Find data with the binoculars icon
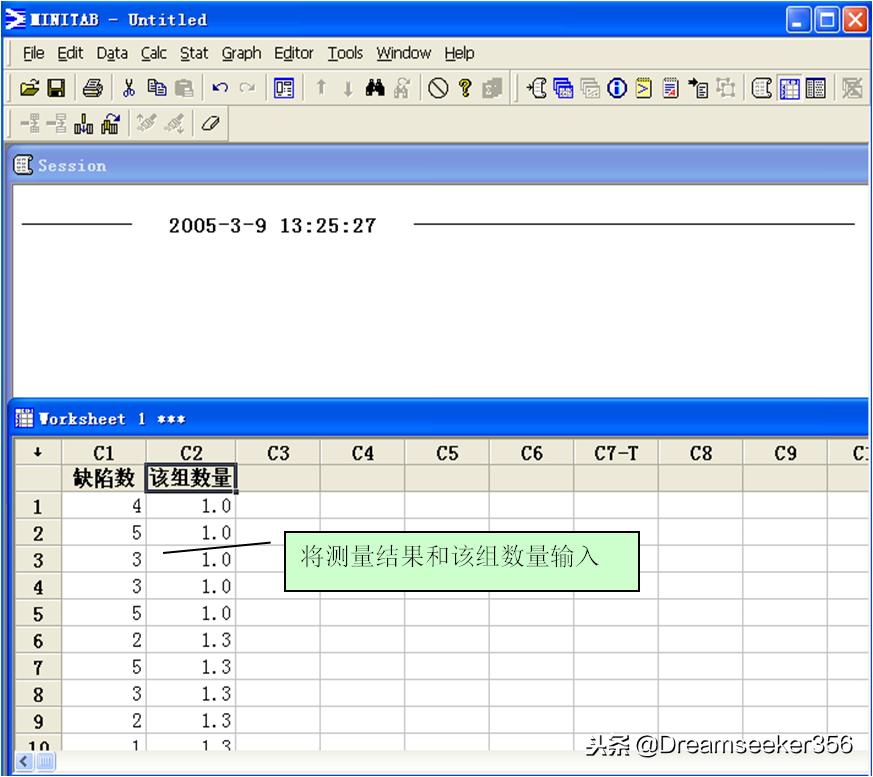Image resolution: width=873 pixels, height=777 pixels. click(375, 88)
